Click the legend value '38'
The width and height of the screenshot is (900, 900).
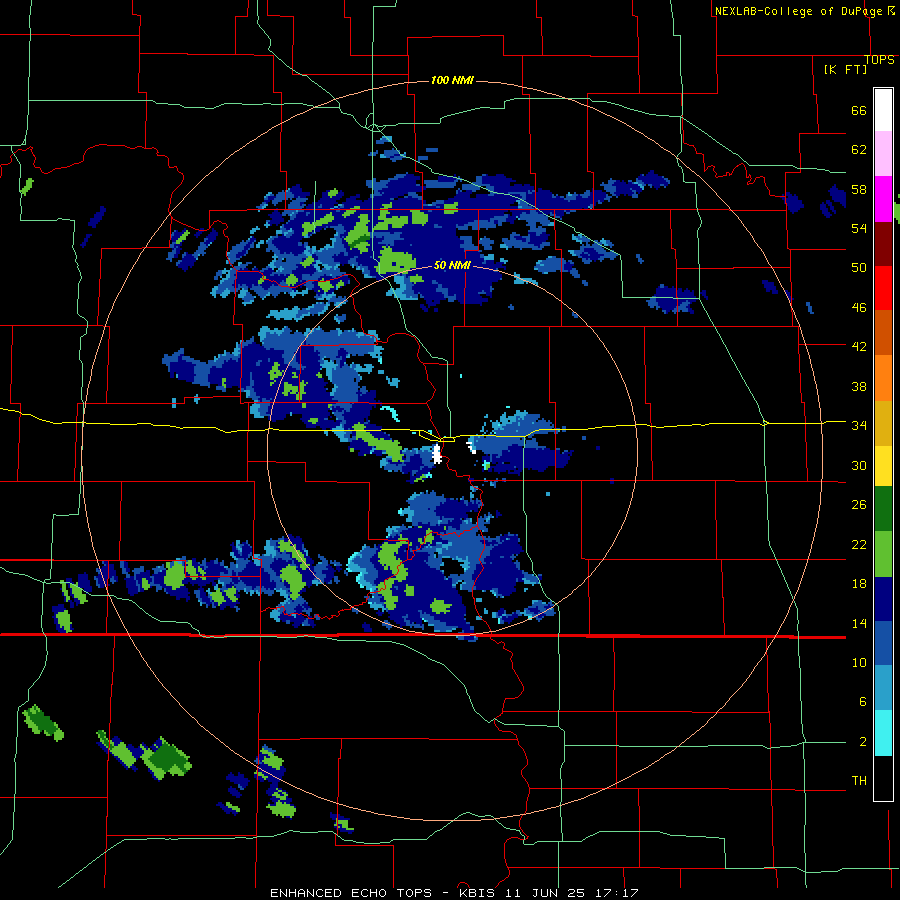(859, 386)
